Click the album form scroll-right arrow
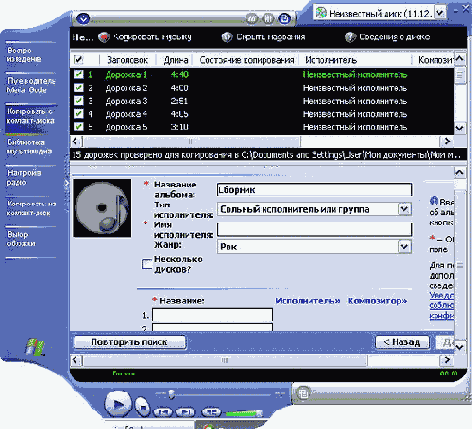The height and width of the screenshot is (429, 472). [x=447, y=360]
